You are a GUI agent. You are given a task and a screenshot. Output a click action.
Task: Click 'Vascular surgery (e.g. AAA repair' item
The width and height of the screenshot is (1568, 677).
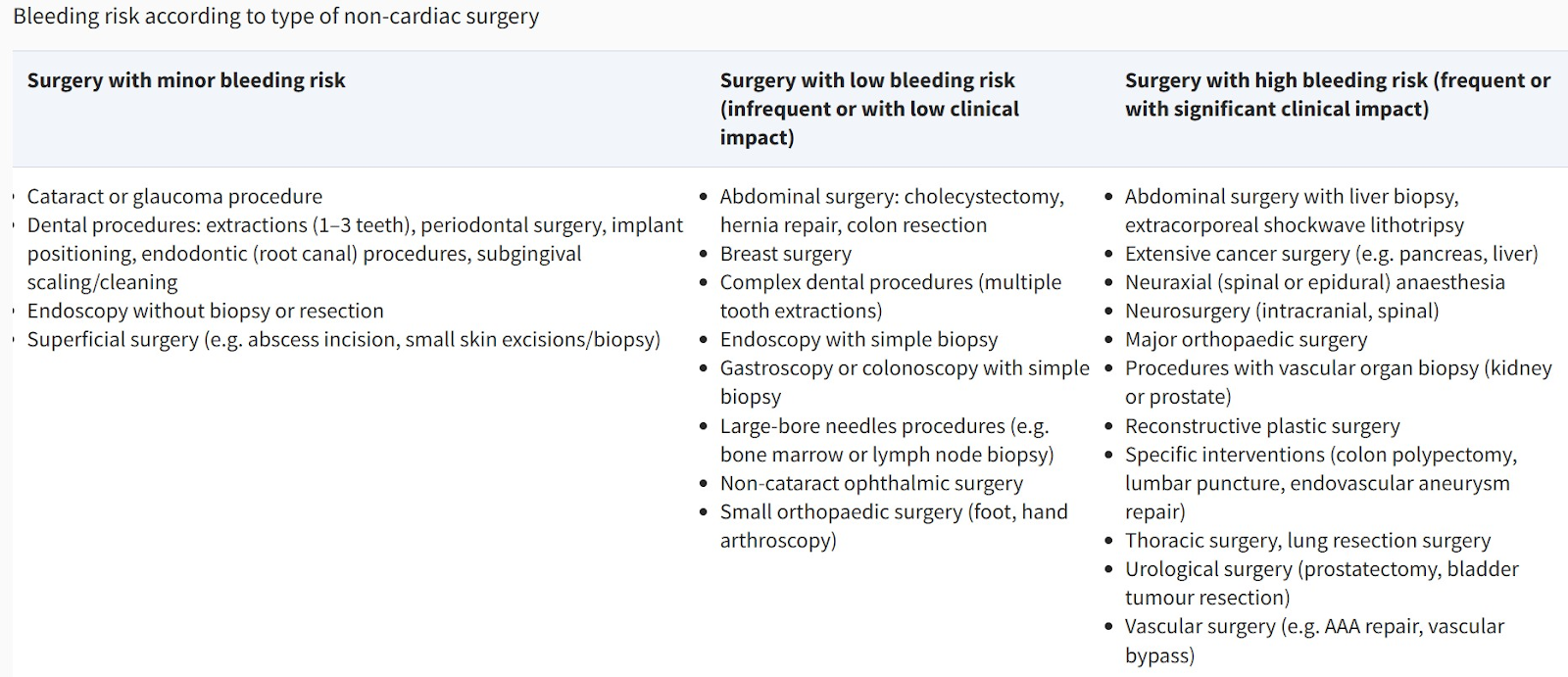[1314, 641]
